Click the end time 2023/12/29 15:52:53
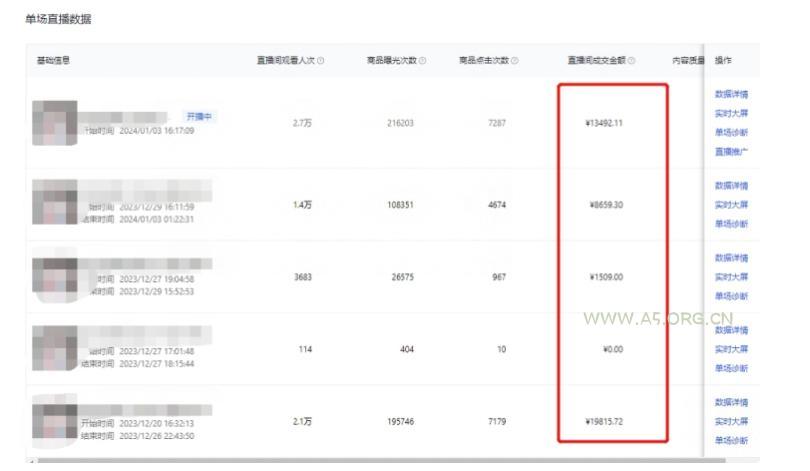 (157, 291)
